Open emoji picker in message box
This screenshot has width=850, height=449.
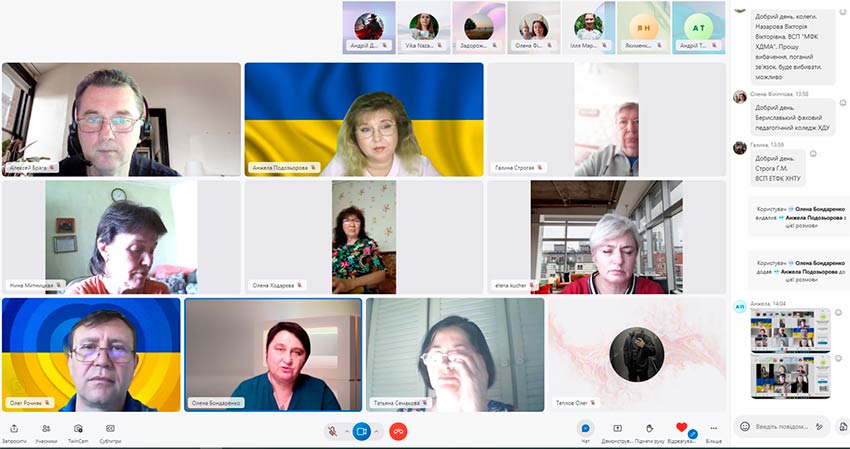click(745, 426)
